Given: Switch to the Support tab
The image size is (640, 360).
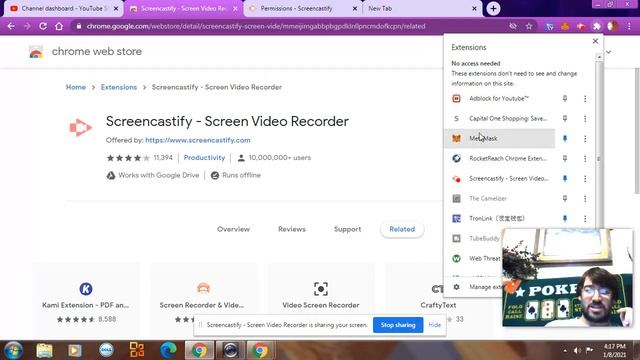Looking at the screenshot, I should coord(347,229).
